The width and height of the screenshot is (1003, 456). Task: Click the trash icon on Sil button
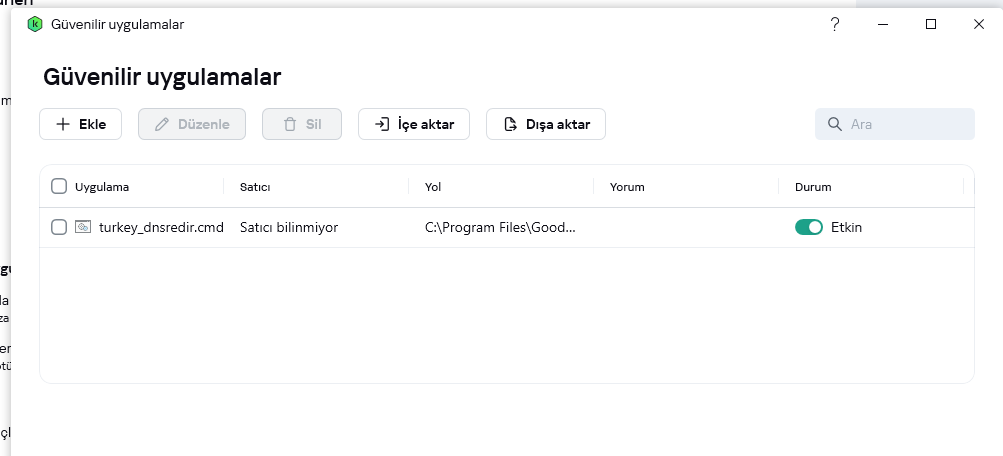289,125
